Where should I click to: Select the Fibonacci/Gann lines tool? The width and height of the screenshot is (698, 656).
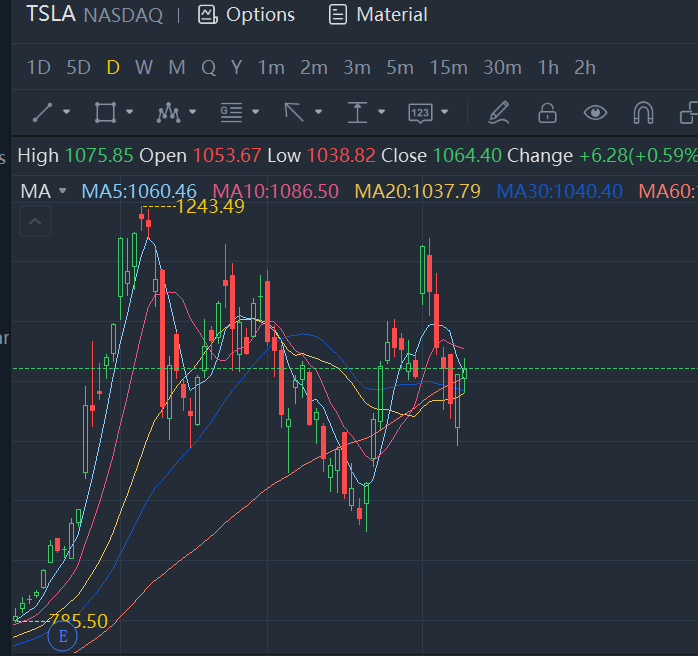point(231,113)
